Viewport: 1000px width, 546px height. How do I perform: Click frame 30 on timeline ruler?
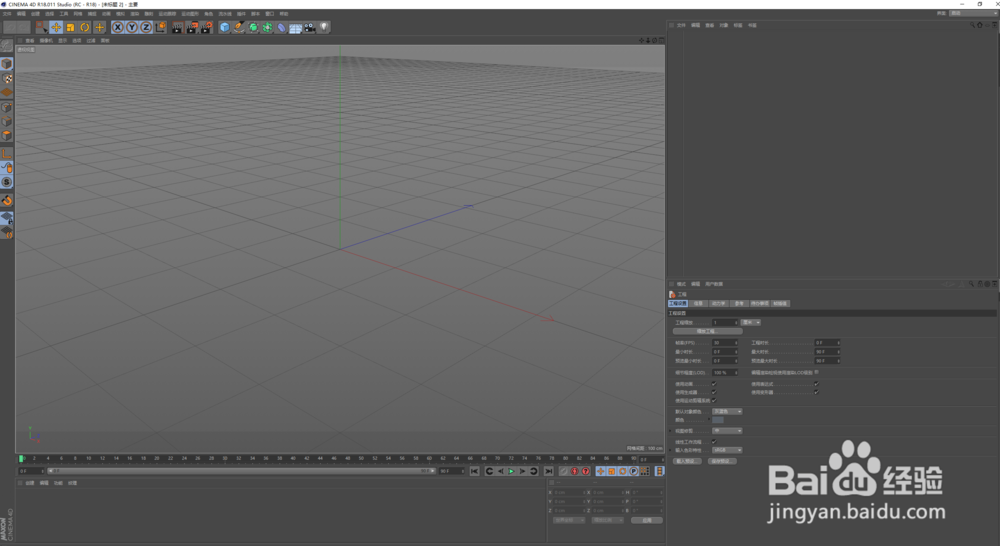pos(225,459)
